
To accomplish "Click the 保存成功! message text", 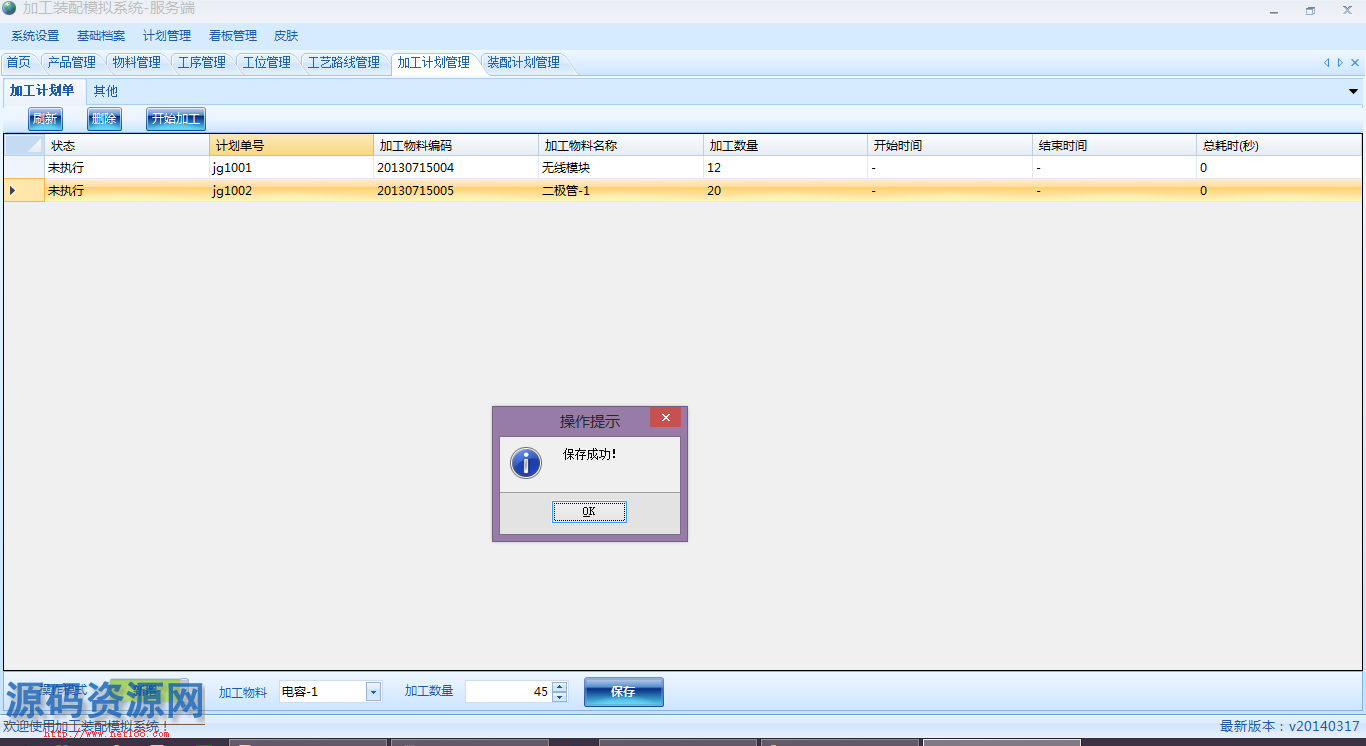I will tap(589, 454).
